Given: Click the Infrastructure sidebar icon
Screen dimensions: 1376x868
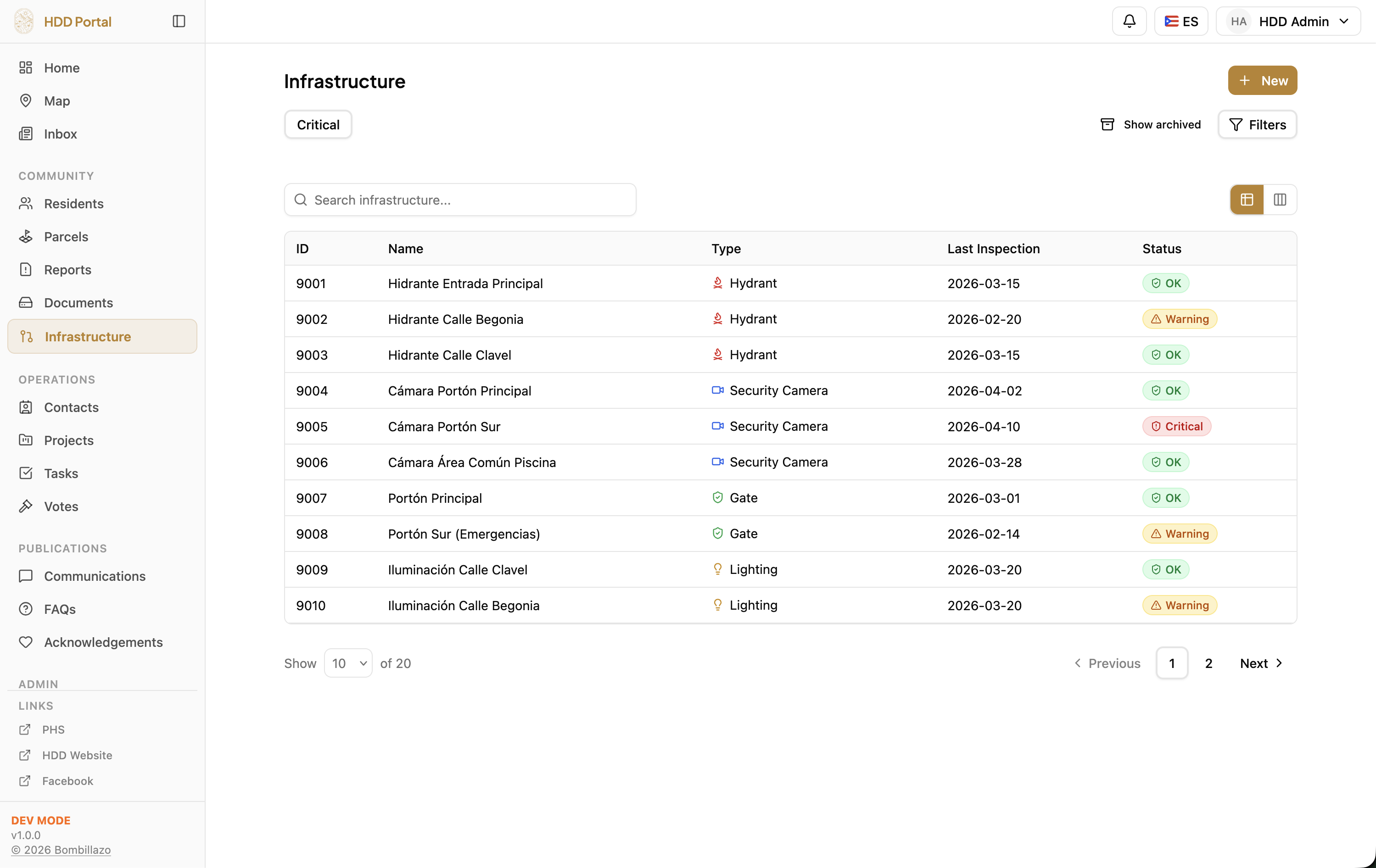Looking at the screenshot, I should point(26,337).
